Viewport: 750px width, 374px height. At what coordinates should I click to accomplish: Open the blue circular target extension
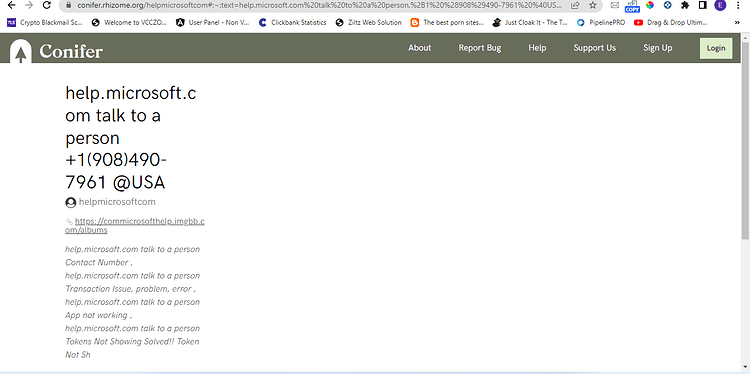coord(668,5)
